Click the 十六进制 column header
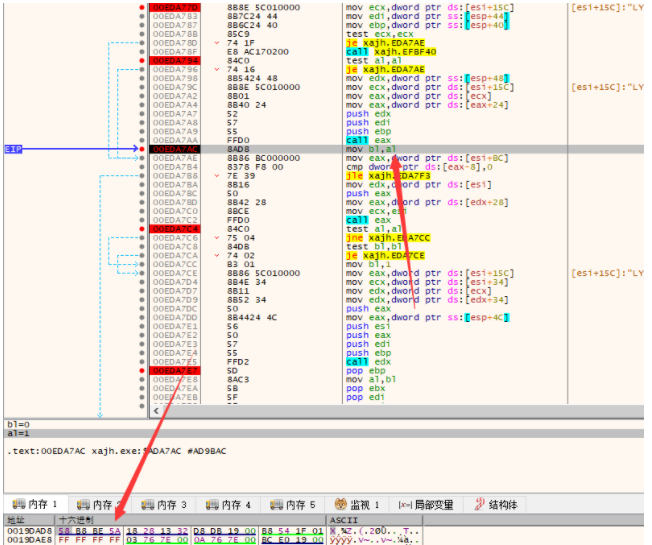Viewport: 652px width, 545px height. [190, 520]
